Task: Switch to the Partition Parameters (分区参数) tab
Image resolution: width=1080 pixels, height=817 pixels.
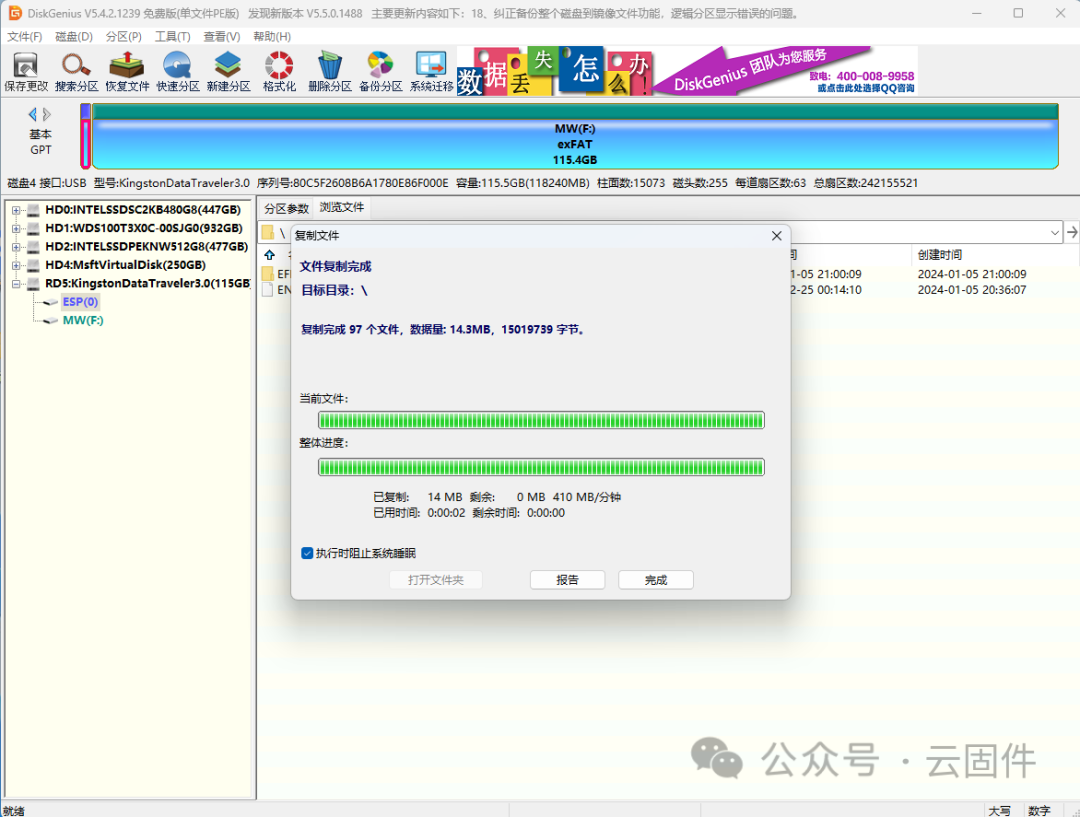Action: [287, 208]
